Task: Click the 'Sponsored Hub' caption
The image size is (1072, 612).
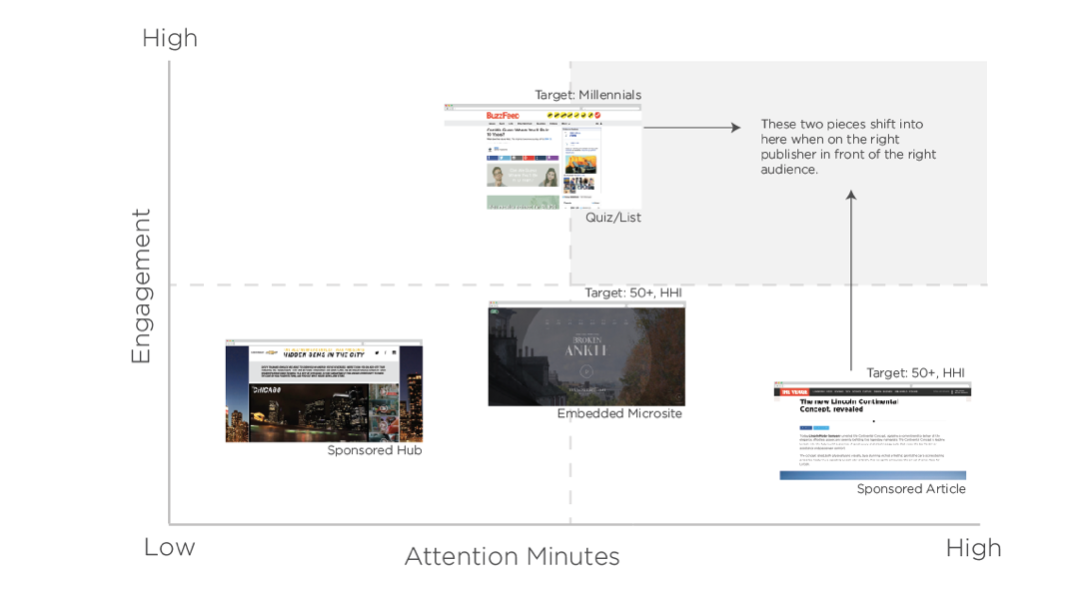Action: click(x=374, y=451)
